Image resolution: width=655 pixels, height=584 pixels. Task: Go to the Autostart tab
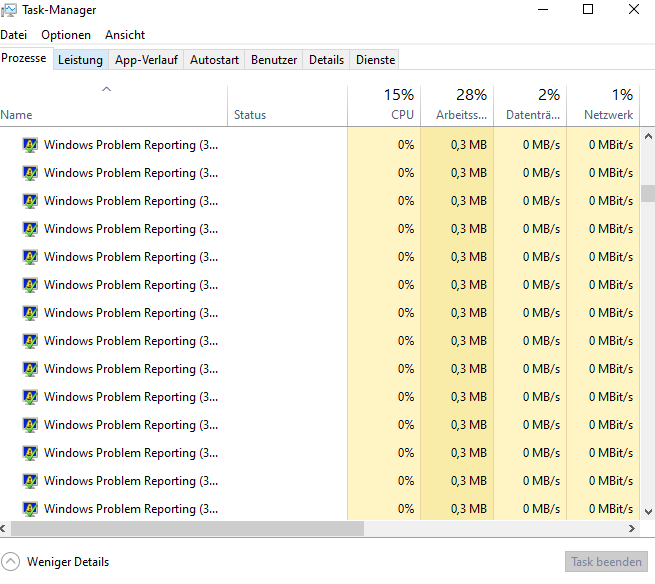(214, 60)
